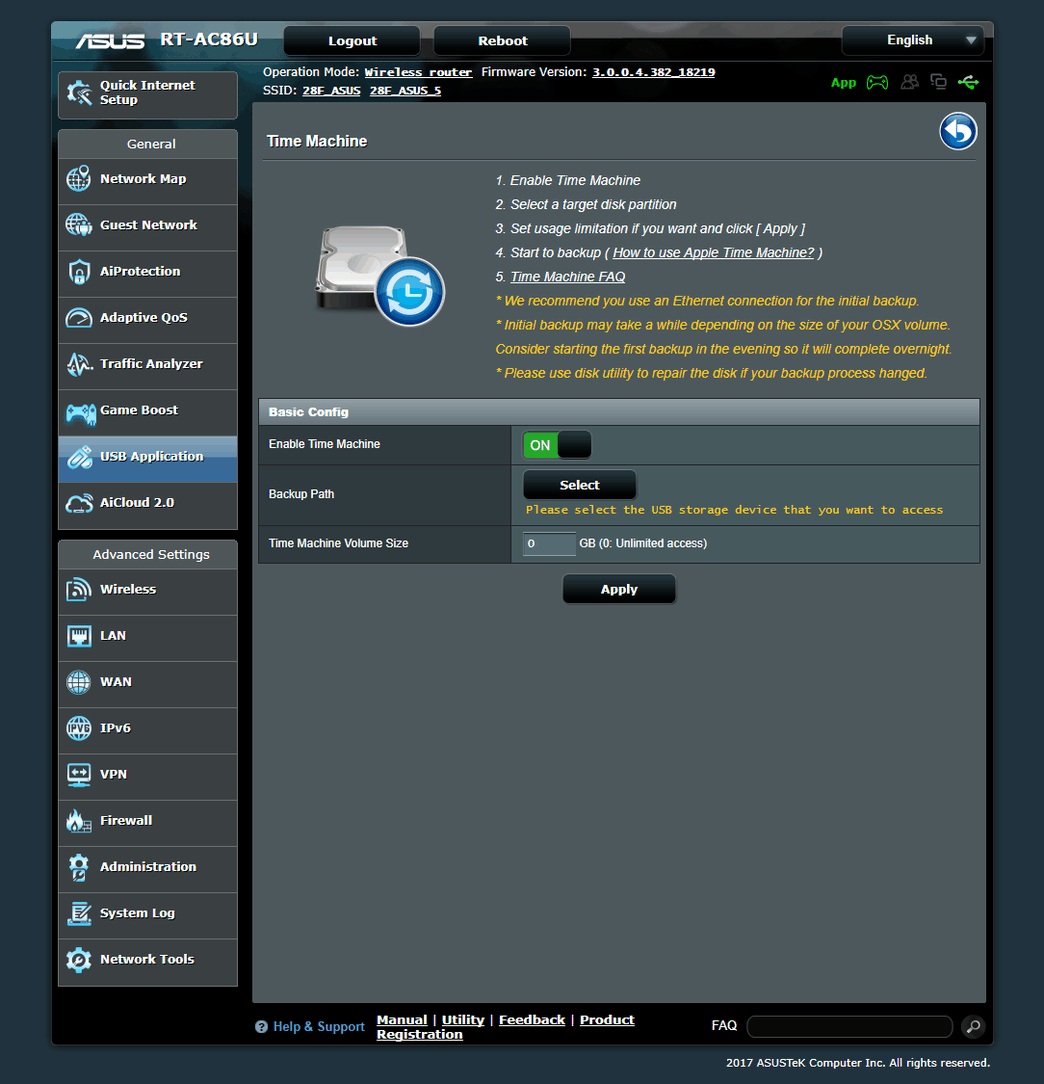Click the green USB status icon

(x=968, y=83)
